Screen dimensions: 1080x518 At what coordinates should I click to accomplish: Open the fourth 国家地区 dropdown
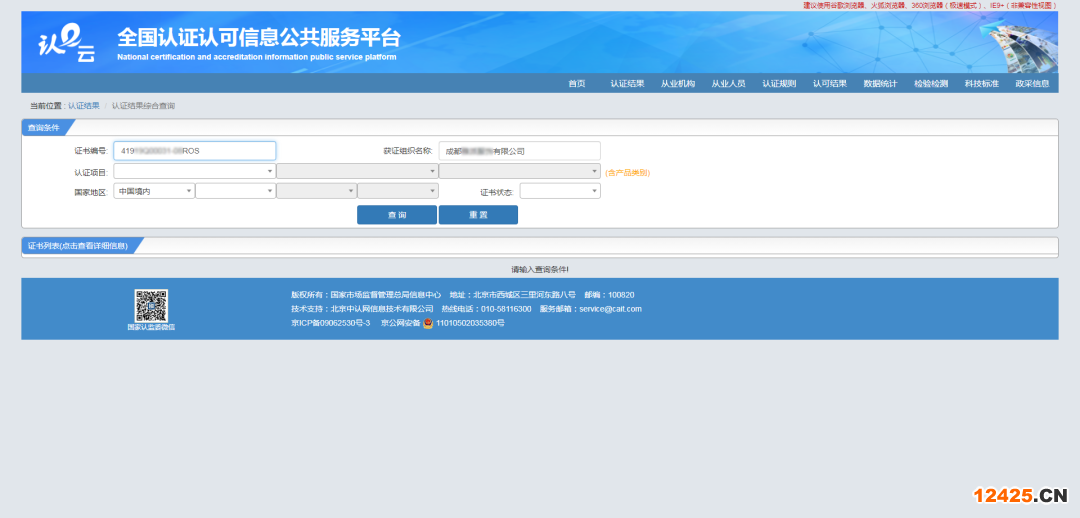[397, 191]
